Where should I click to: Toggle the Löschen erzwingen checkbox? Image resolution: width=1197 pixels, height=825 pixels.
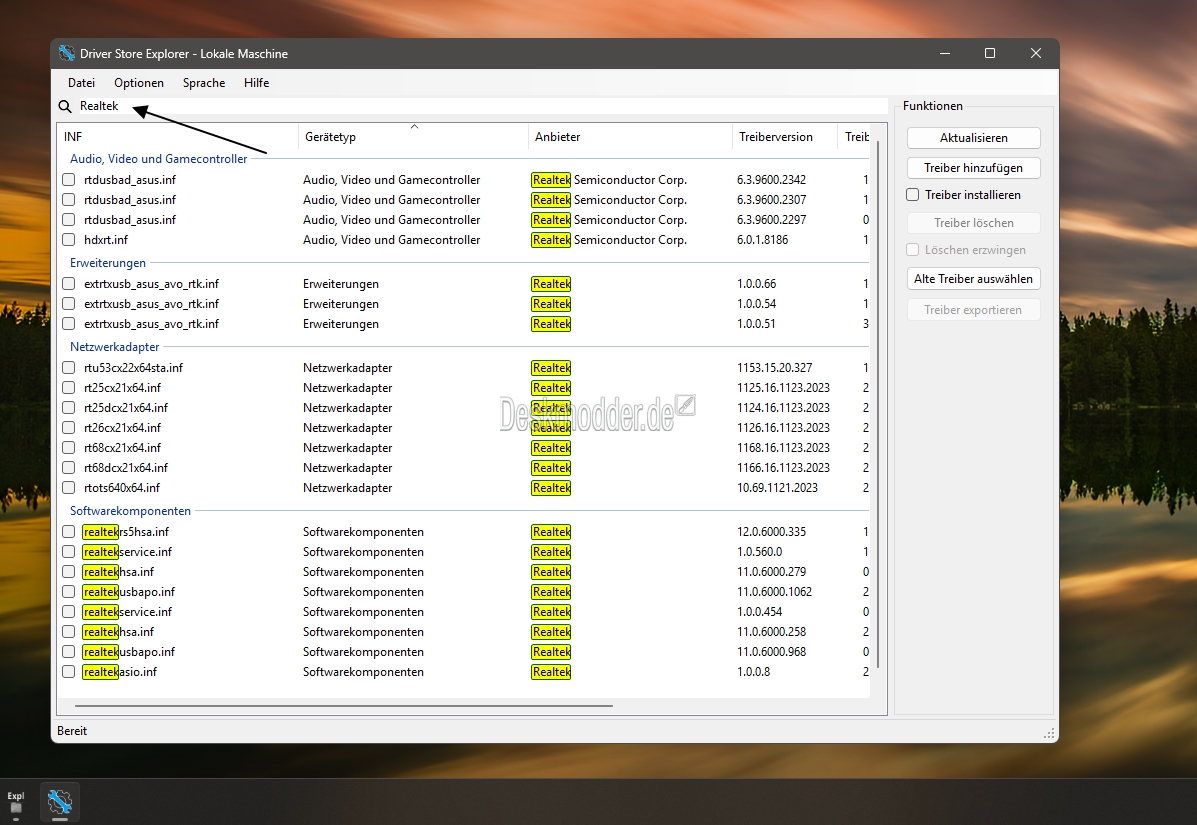point(912,250)
